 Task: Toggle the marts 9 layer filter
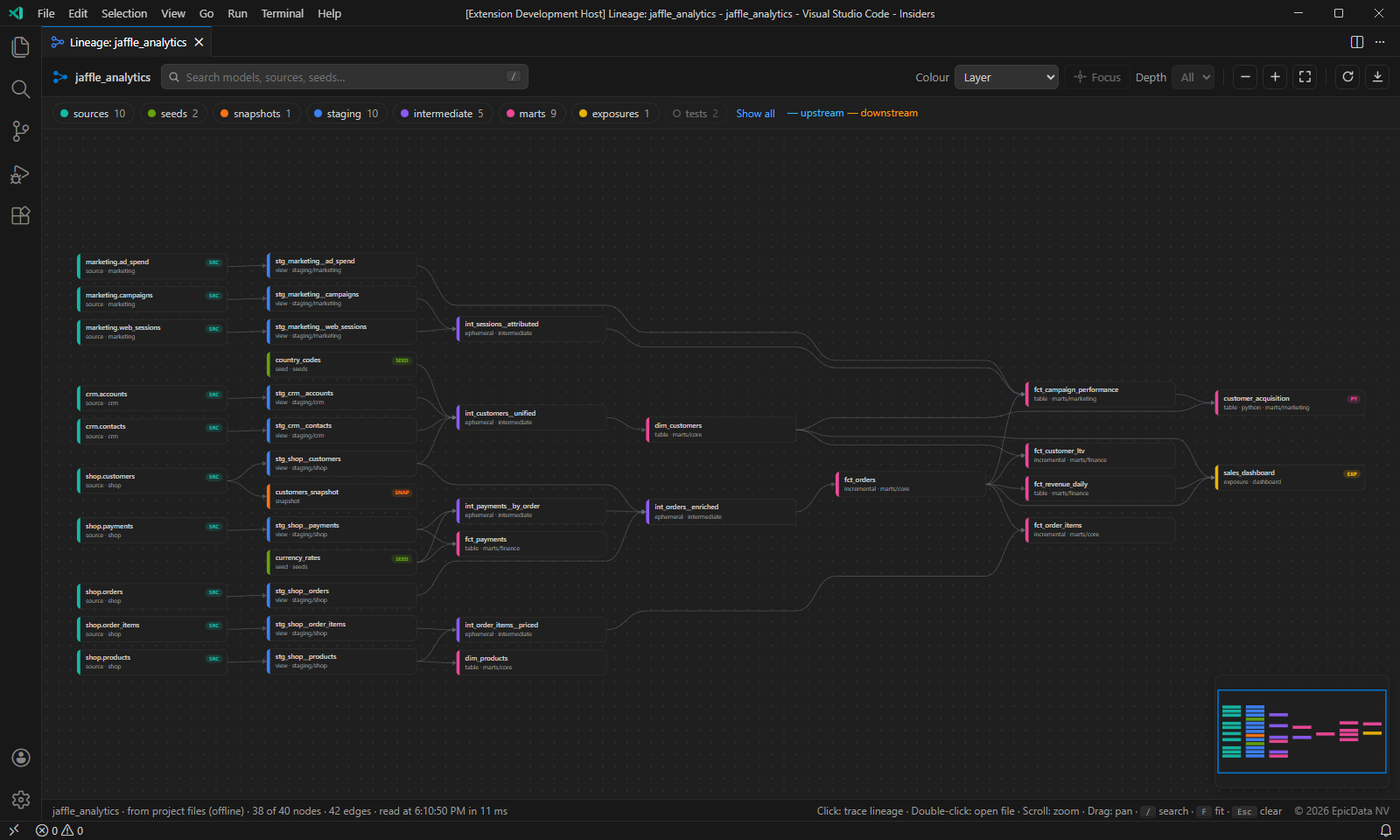pyautogui.click(x=532, y=114)
